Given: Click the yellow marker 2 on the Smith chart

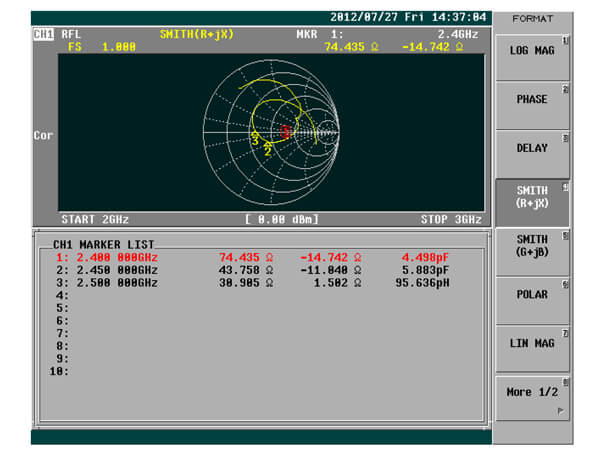Looking at the screenshot, I should click(x=267, y=150).
